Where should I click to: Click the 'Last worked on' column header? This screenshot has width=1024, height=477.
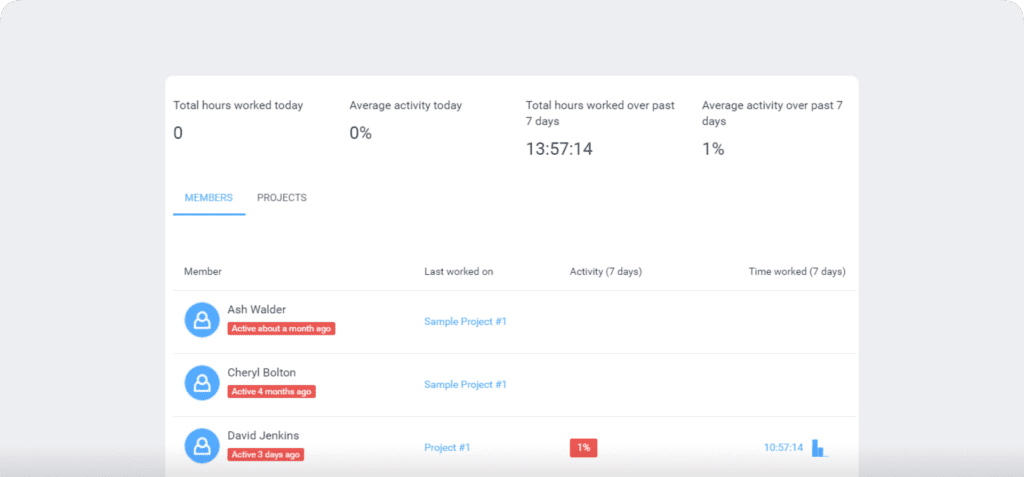[458, 271]
